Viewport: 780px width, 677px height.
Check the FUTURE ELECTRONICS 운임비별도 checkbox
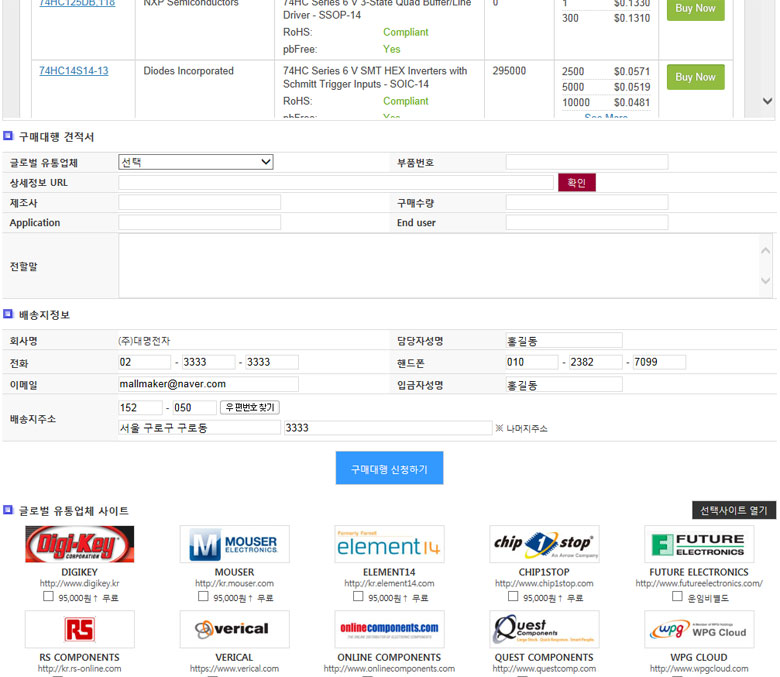click(677, 596)
